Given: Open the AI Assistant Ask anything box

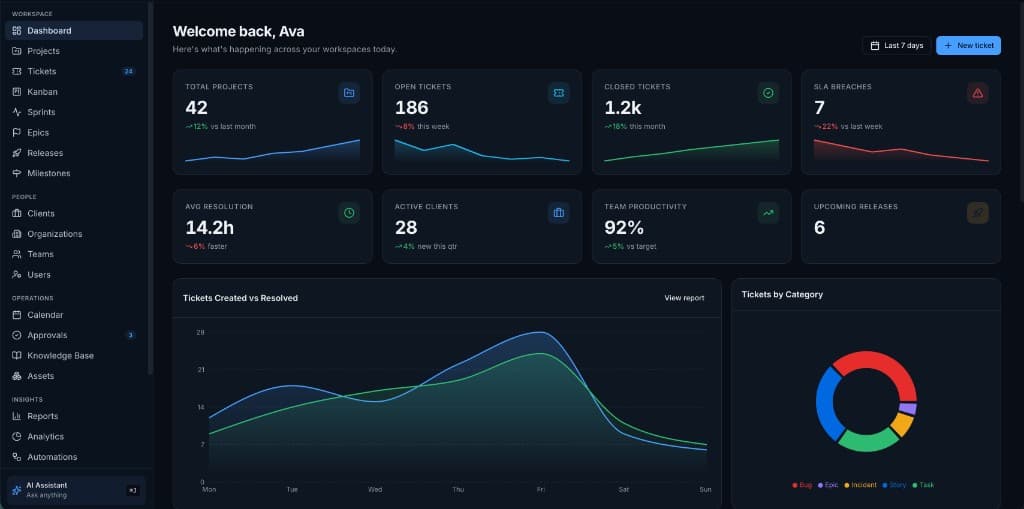Looking at the screenshot, I should tap(76, 490).
